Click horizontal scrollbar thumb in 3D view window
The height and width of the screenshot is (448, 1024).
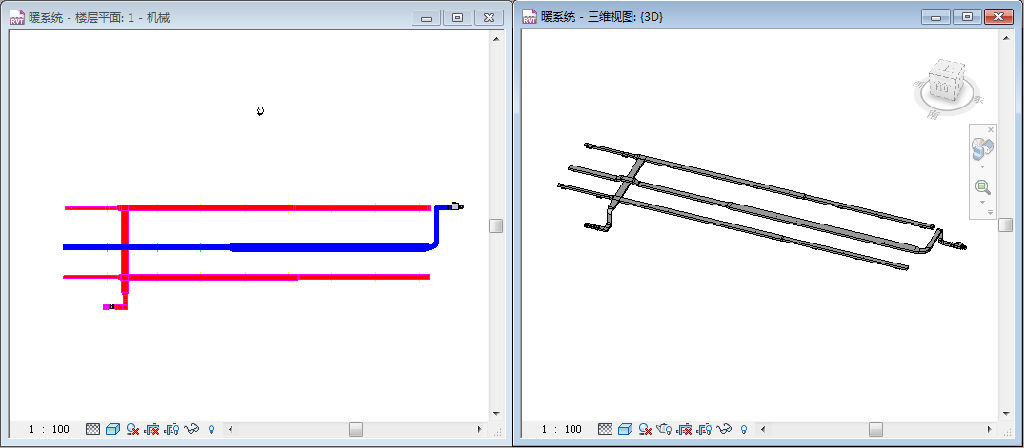[x=876, y=429]
